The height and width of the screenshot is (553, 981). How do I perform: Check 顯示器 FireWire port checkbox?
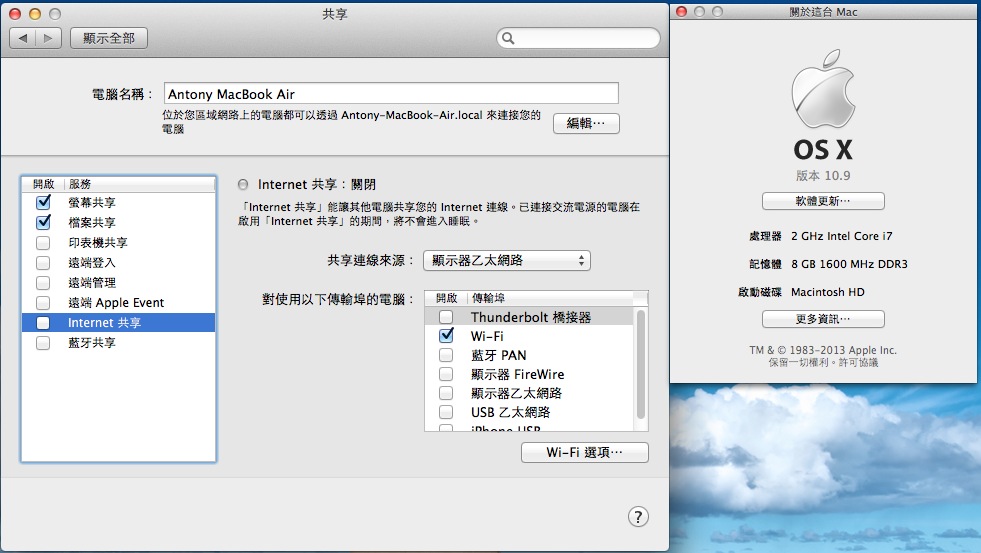446,374
